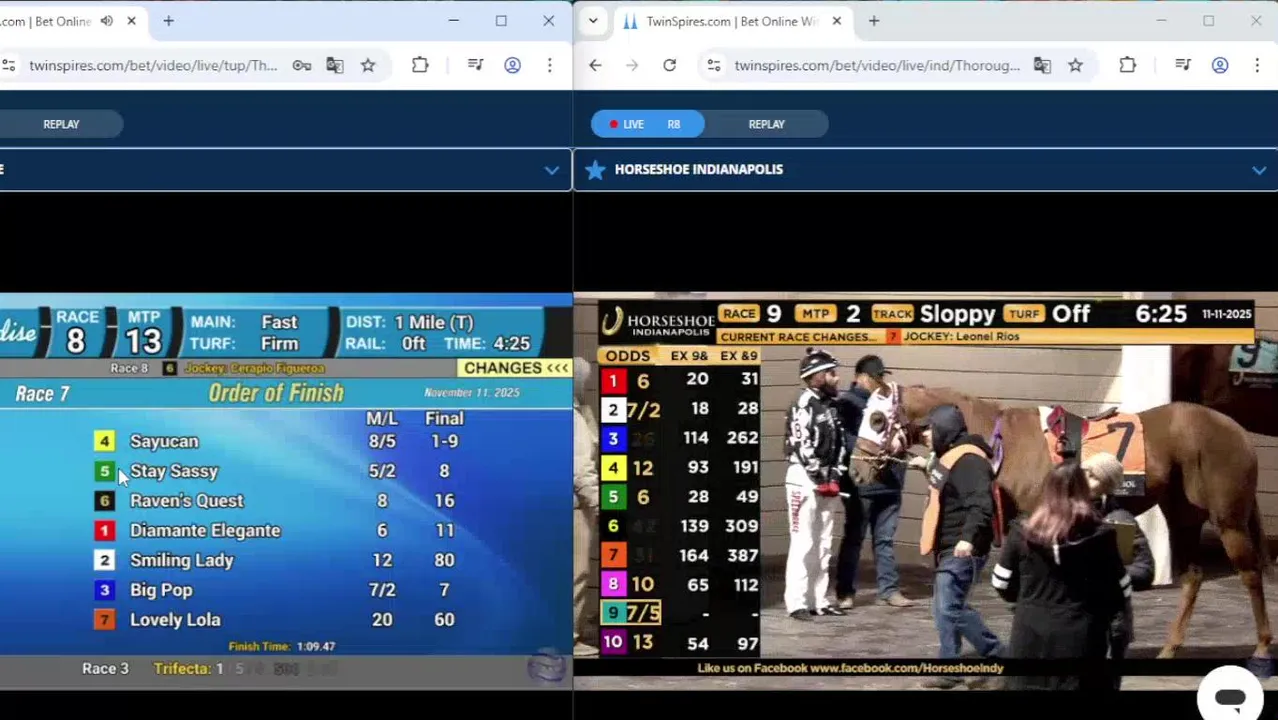Favorite Horseshoe Indianapolis with star icon
The height and width of the screenshot is (720, 1278).
click(595, 170)
